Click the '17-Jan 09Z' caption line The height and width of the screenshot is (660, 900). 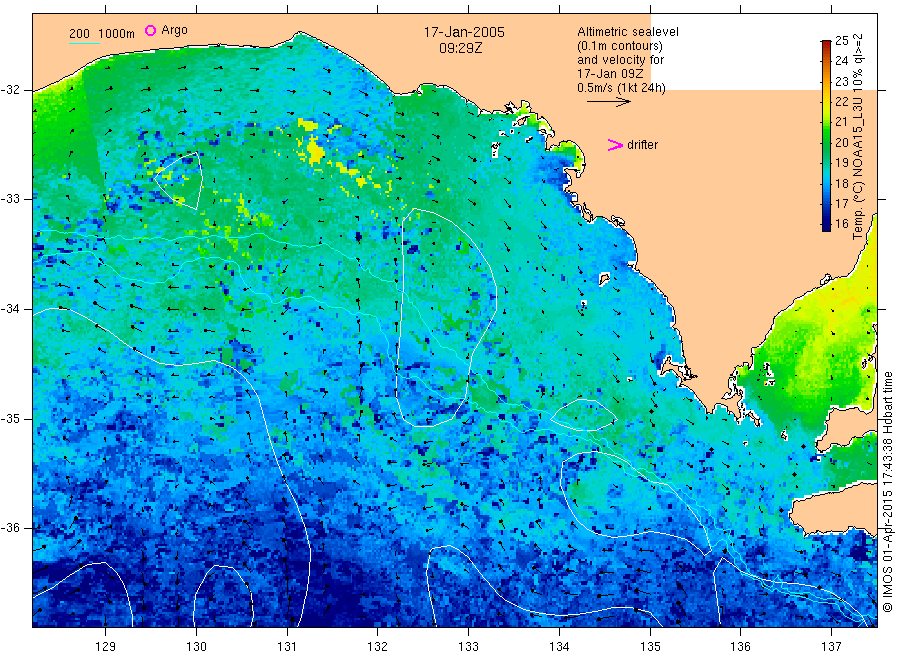[x=610, y=73]
